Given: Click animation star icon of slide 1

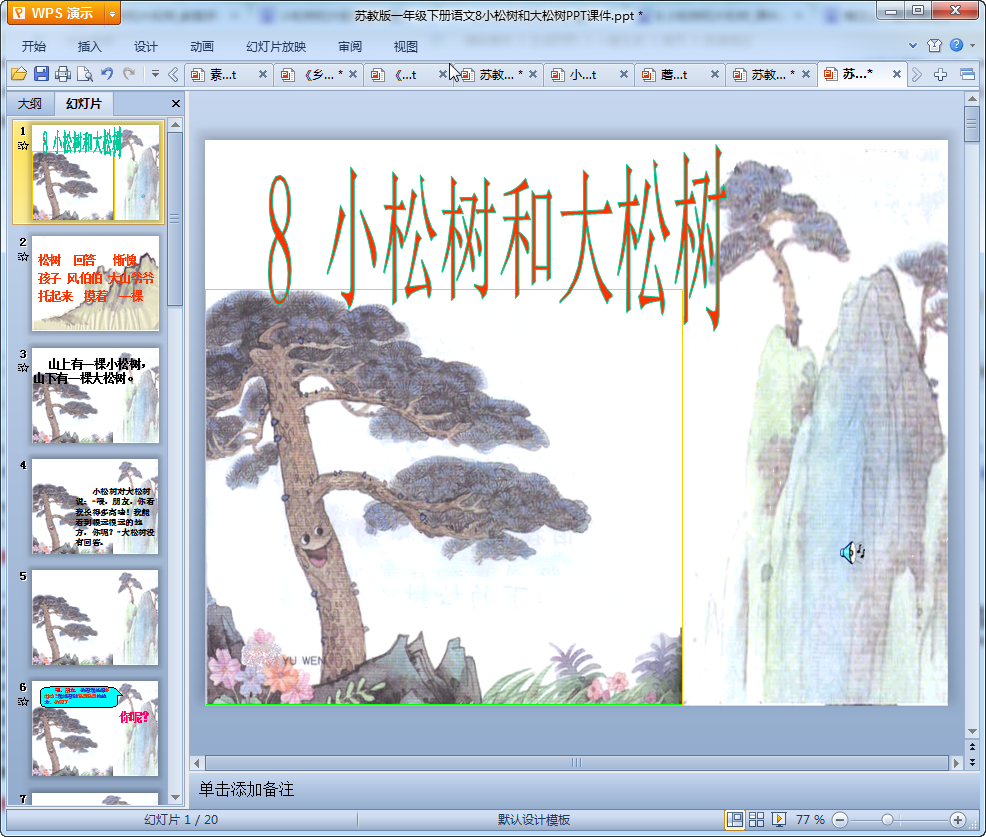Looking at the screenshot, I should tap(23, 146).
